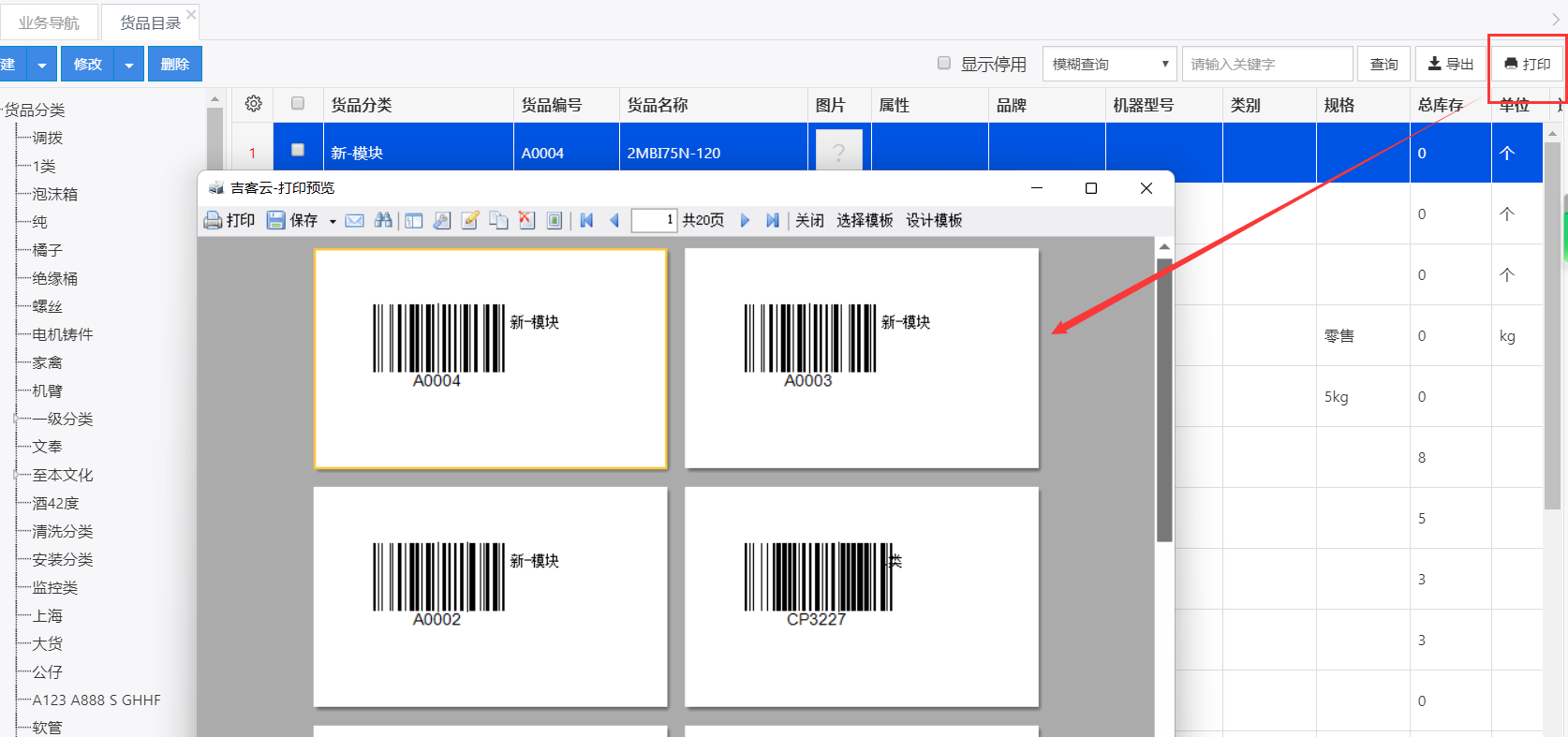Click the preview window vertical scrollbar thumb
1568x737 pixels.
coord(1164,400)
